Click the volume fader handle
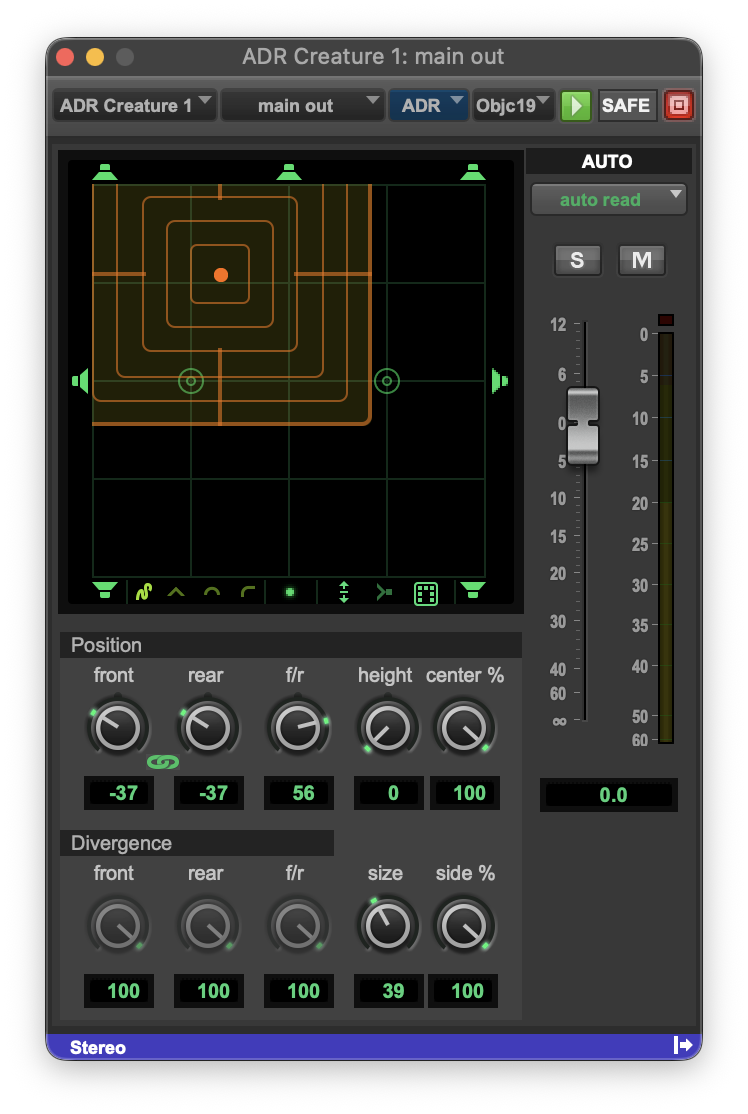The height and width of the screenshot is (1114, 748). (583, 426)
